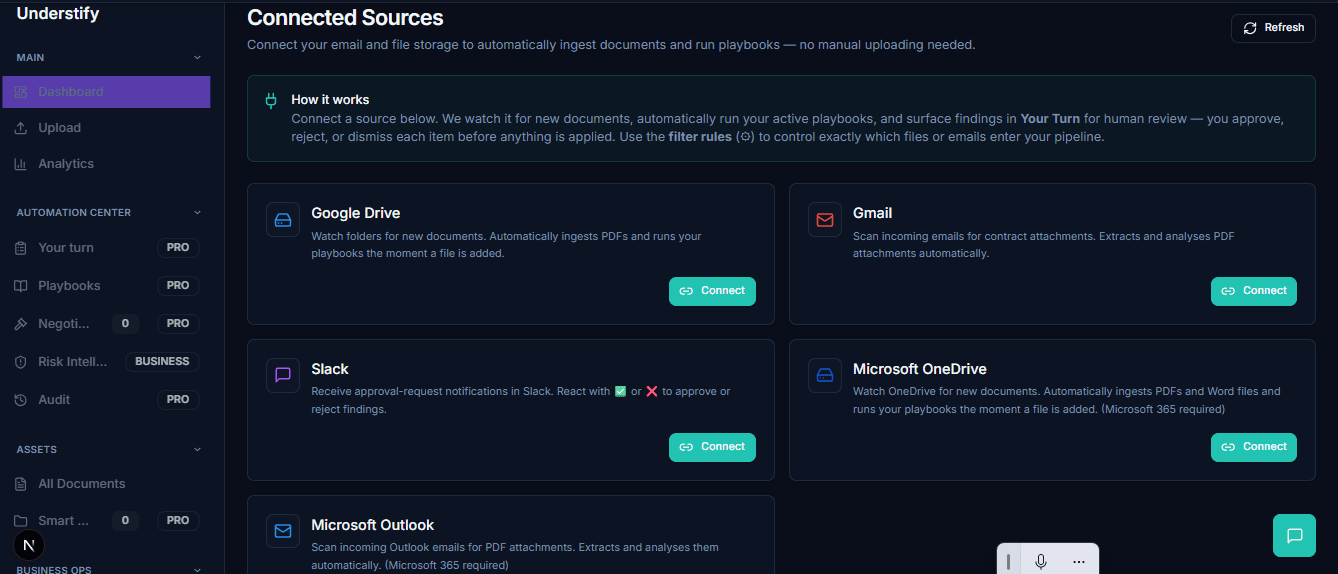Click the Upload arrow icon
1338x574 pixels.
[x=20, y=128]
